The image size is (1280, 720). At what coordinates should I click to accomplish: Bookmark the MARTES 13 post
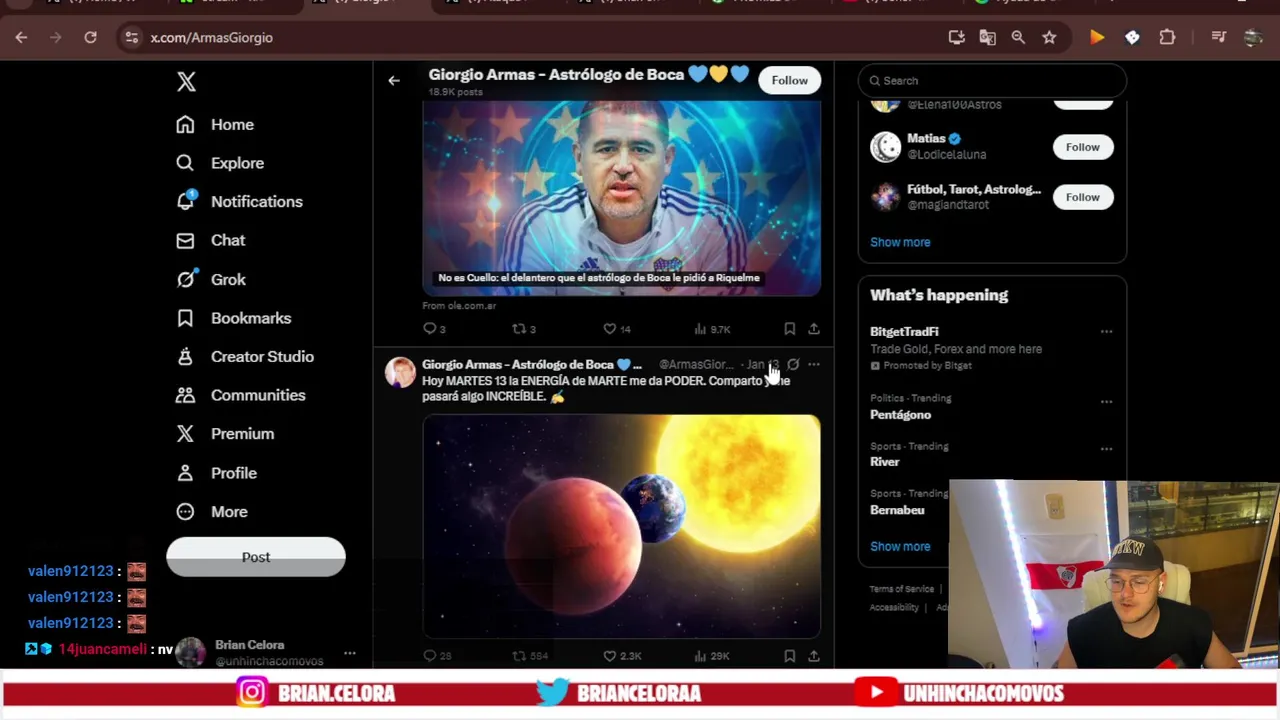point(789,656)
